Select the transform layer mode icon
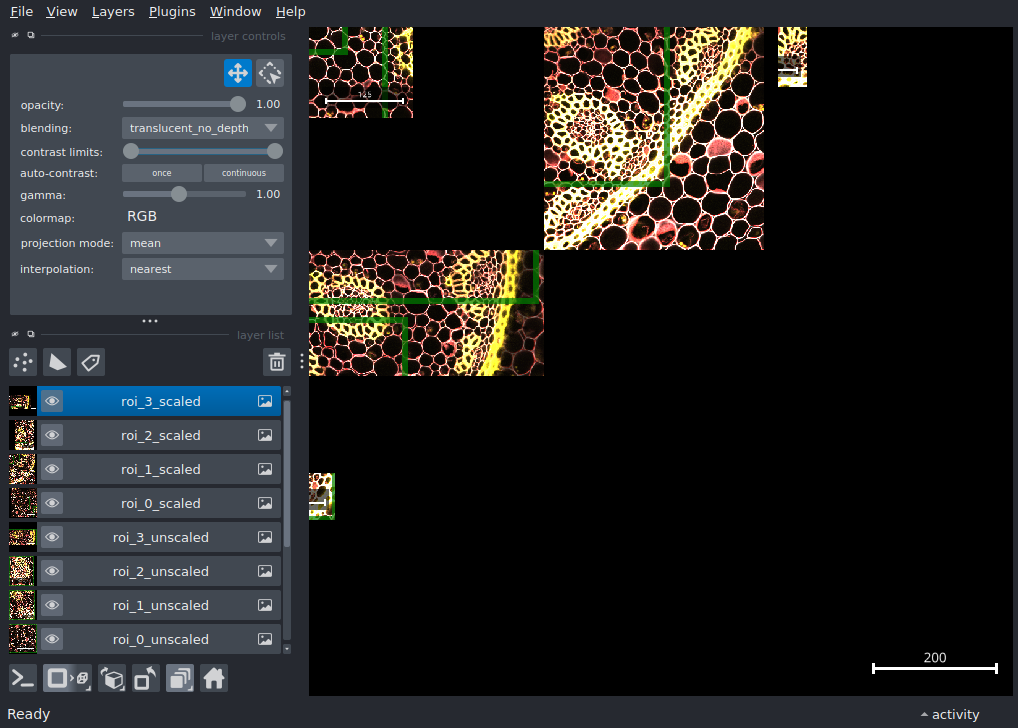This screenshot has width=1018, height=728. (x=270, y=73)
